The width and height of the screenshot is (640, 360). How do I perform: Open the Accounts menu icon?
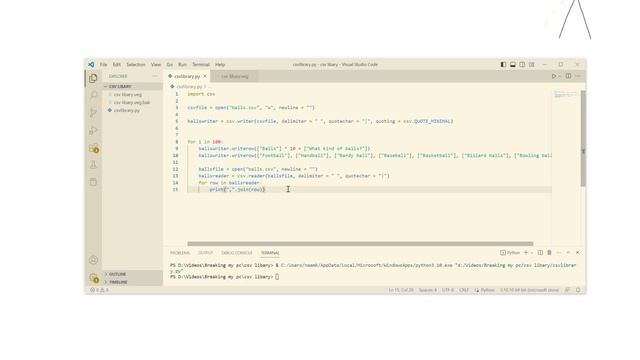93,260
